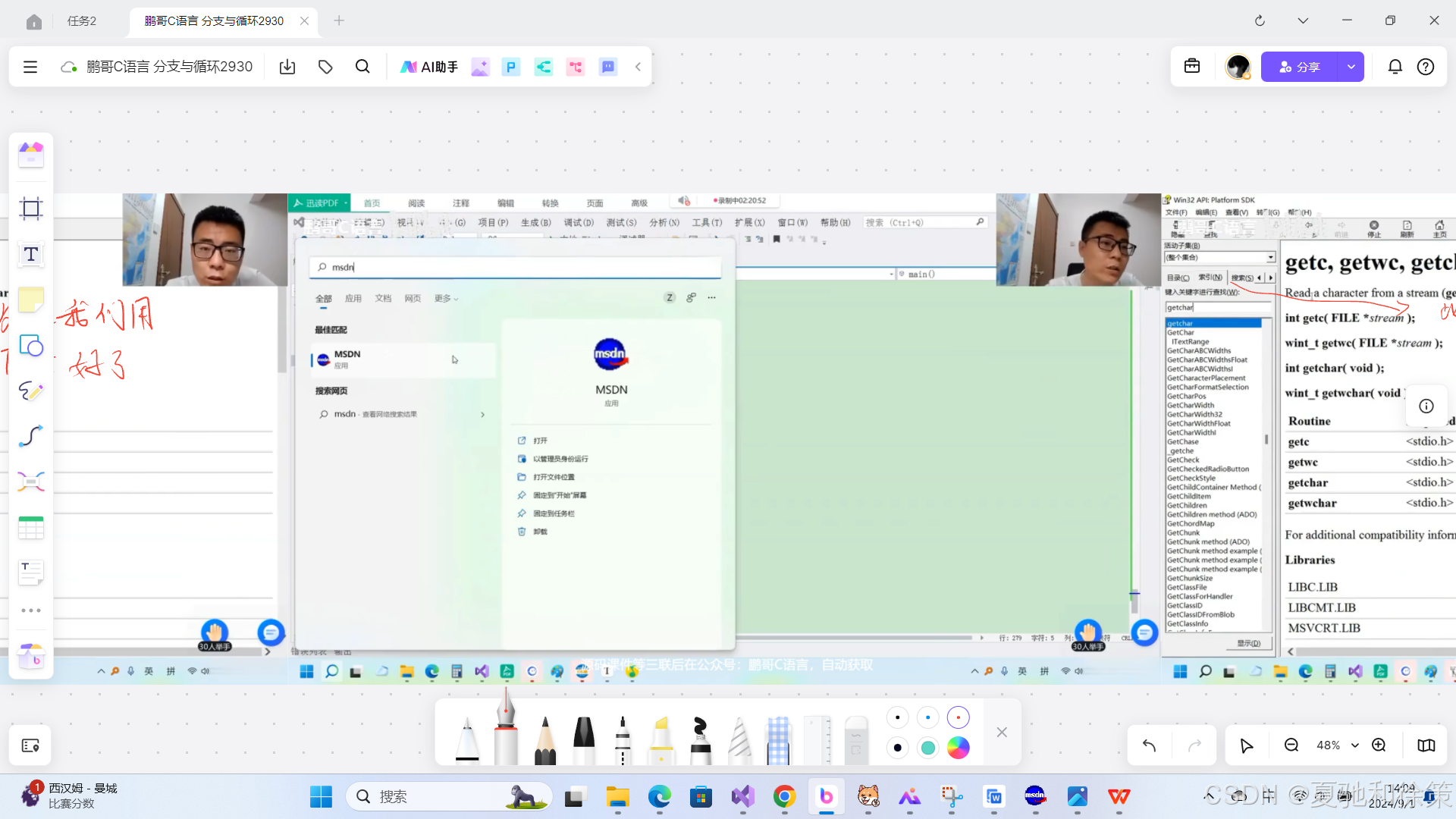Click the download/export icon in top toolbar
The height and width of the screenshot is (819, 1456).
click(287, 67)
